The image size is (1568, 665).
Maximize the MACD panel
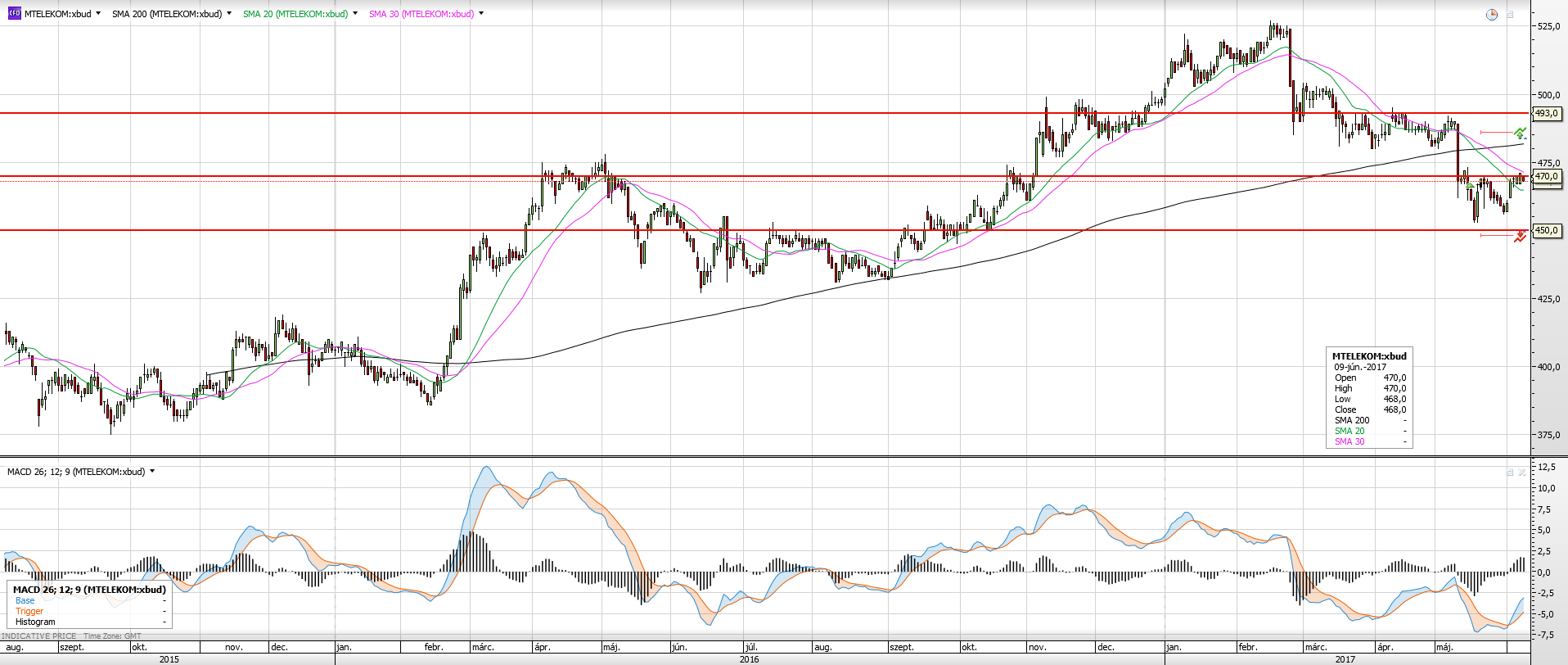click(1511, 473)
